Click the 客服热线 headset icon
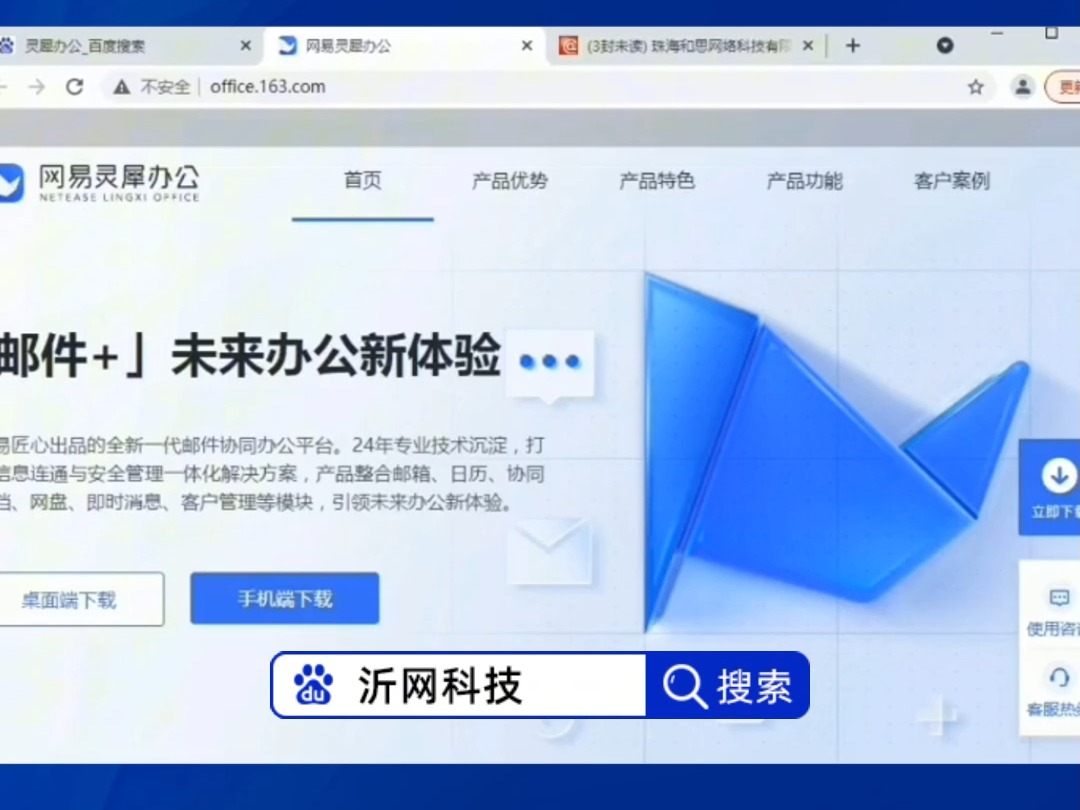The image size is (1080, 810). pyautogui.click(x=1059, y=678)
